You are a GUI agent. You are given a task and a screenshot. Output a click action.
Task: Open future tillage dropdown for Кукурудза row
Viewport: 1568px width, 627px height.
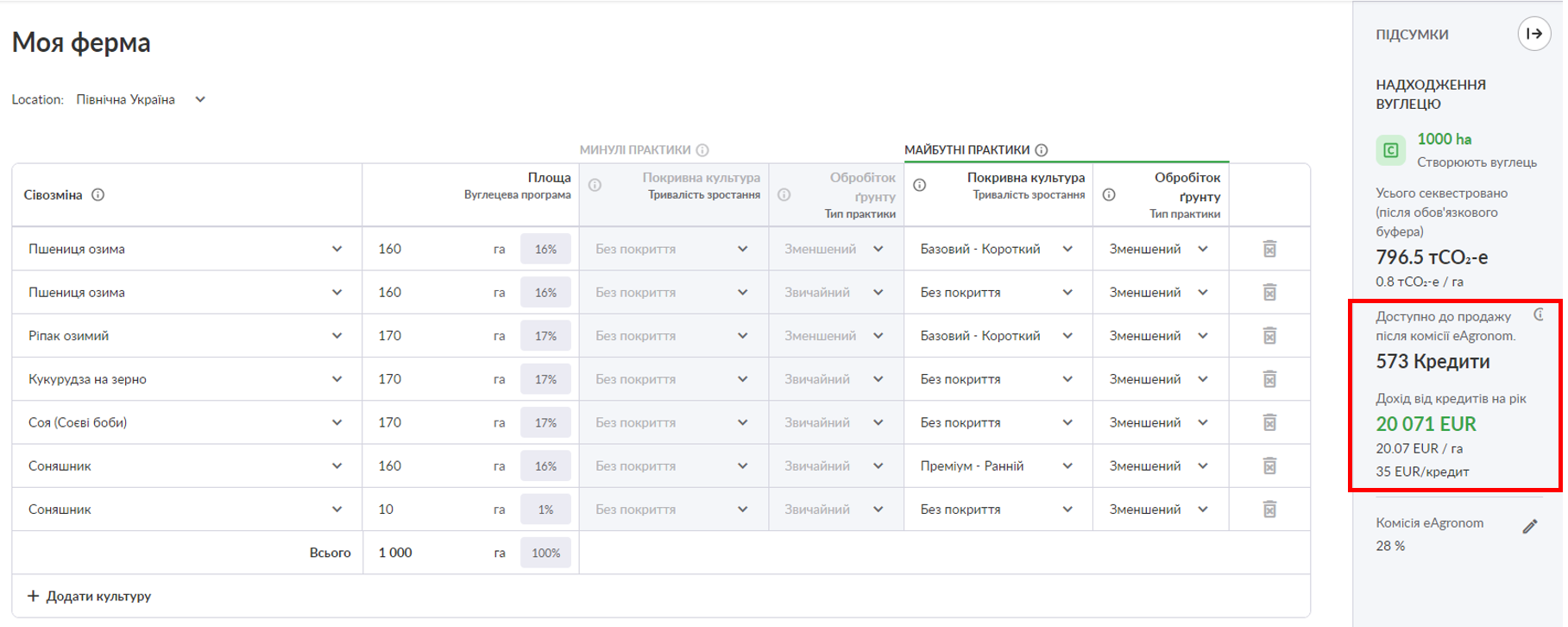click(x=1159, y=378)
